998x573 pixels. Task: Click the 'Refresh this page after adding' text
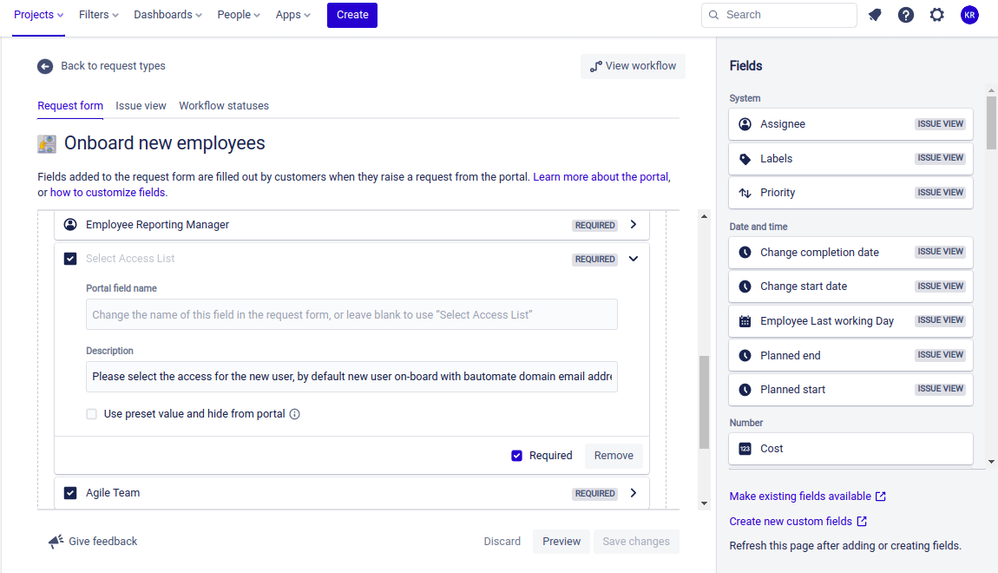845,546
